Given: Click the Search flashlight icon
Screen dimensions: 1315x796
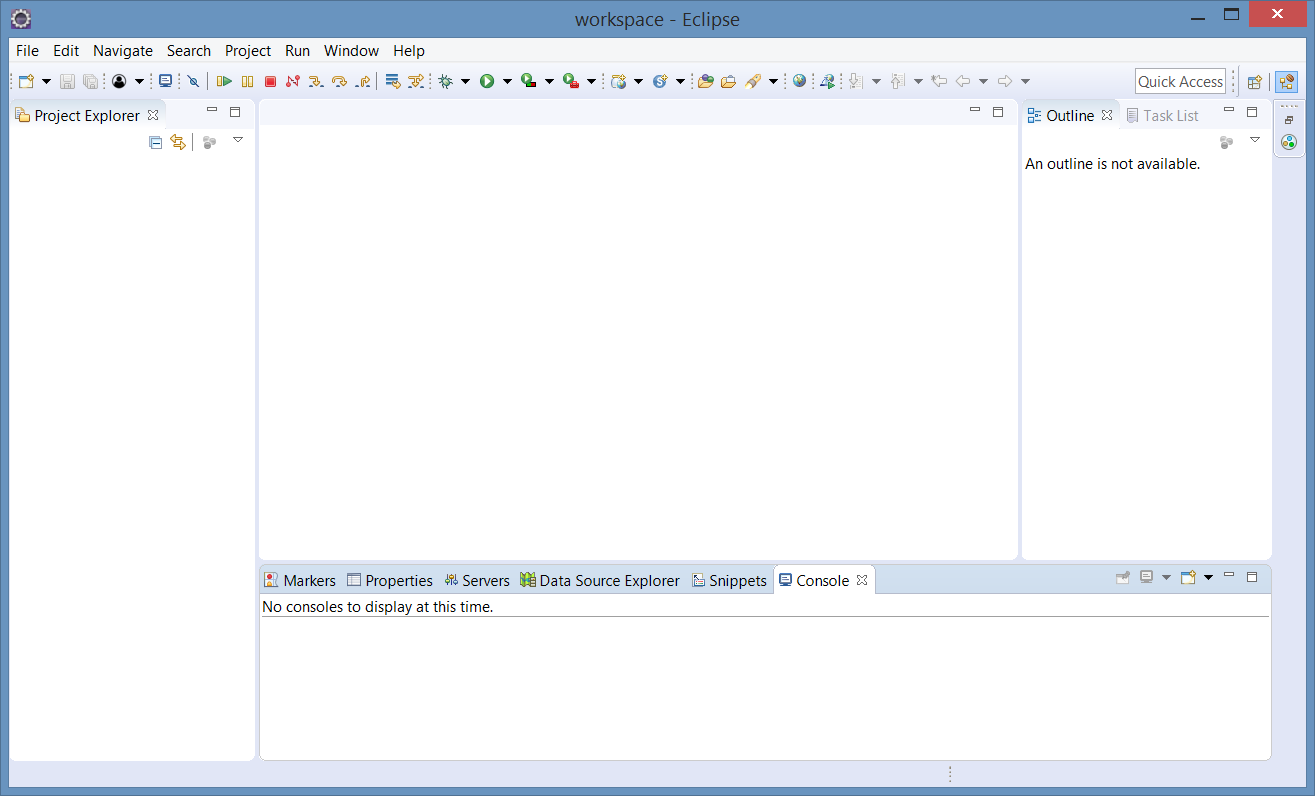Looking at the screenshot, I should 753,81.
